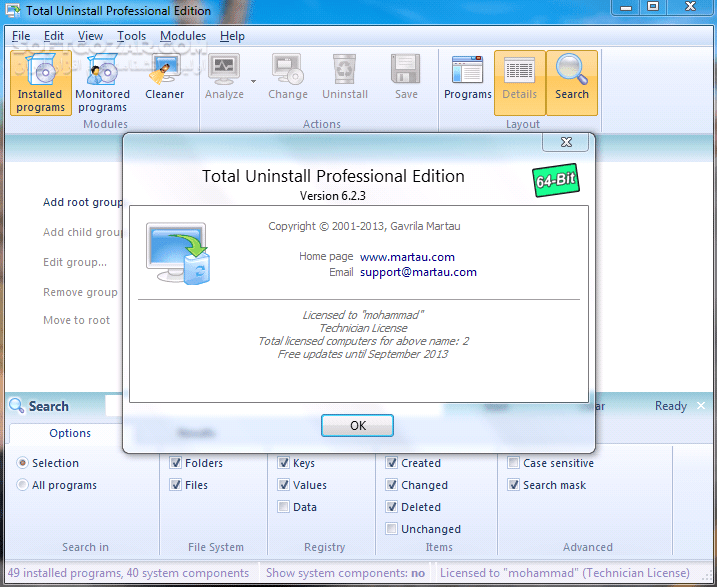Click the support@martau.com email link
Image resolution: width=717 pixels, height=587 pixels.
pos(418,272)
